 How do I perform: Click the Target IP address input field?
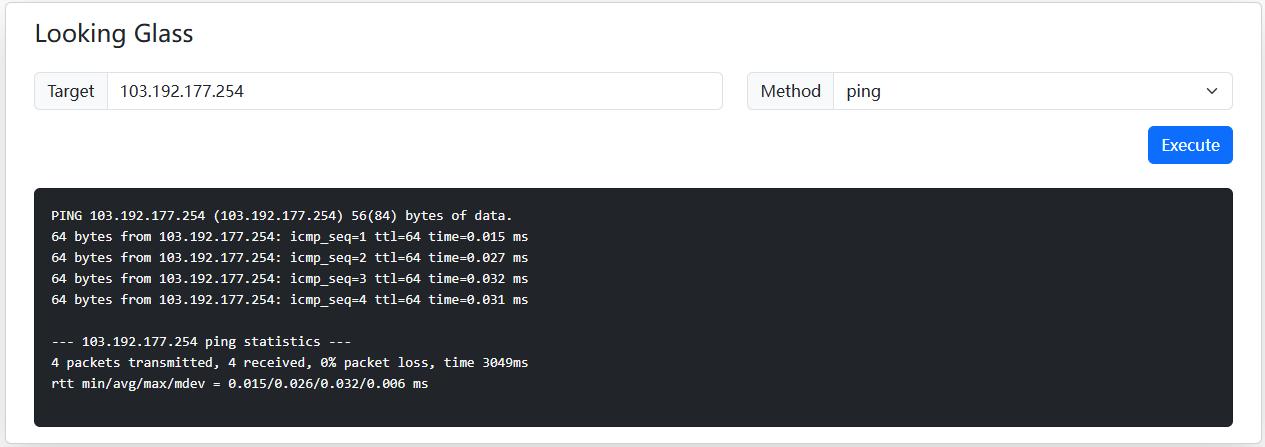[x=414, y=91]
